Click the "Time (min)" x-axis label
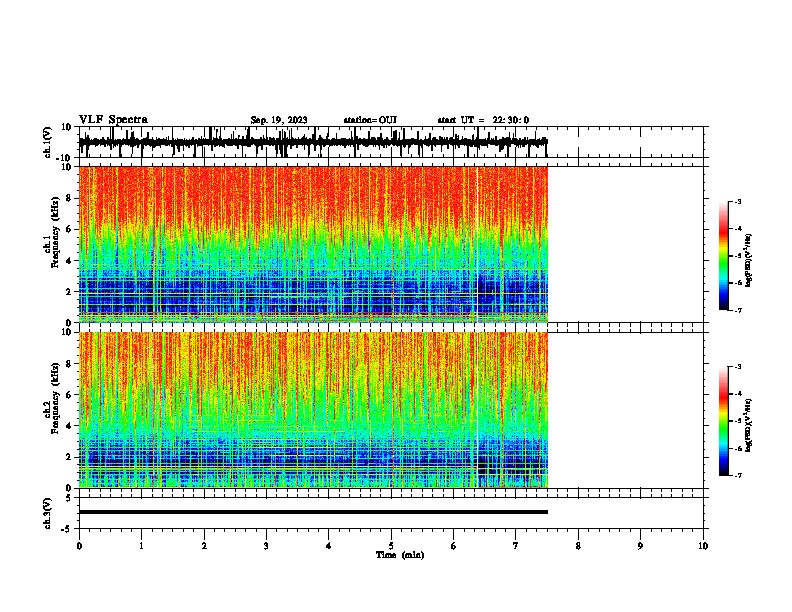The image size is (792, 612). click(400, 555)
